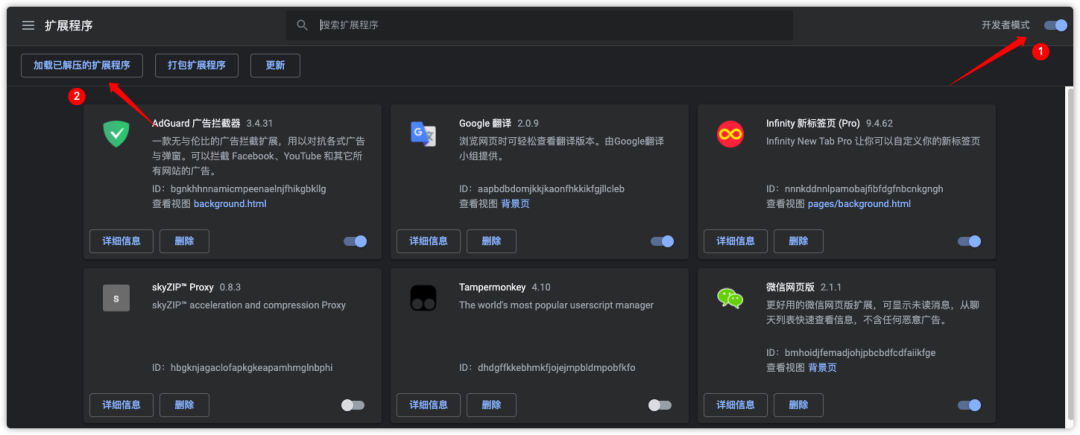Click the skyZIP™ Proxy title text

tap(183, 287)
